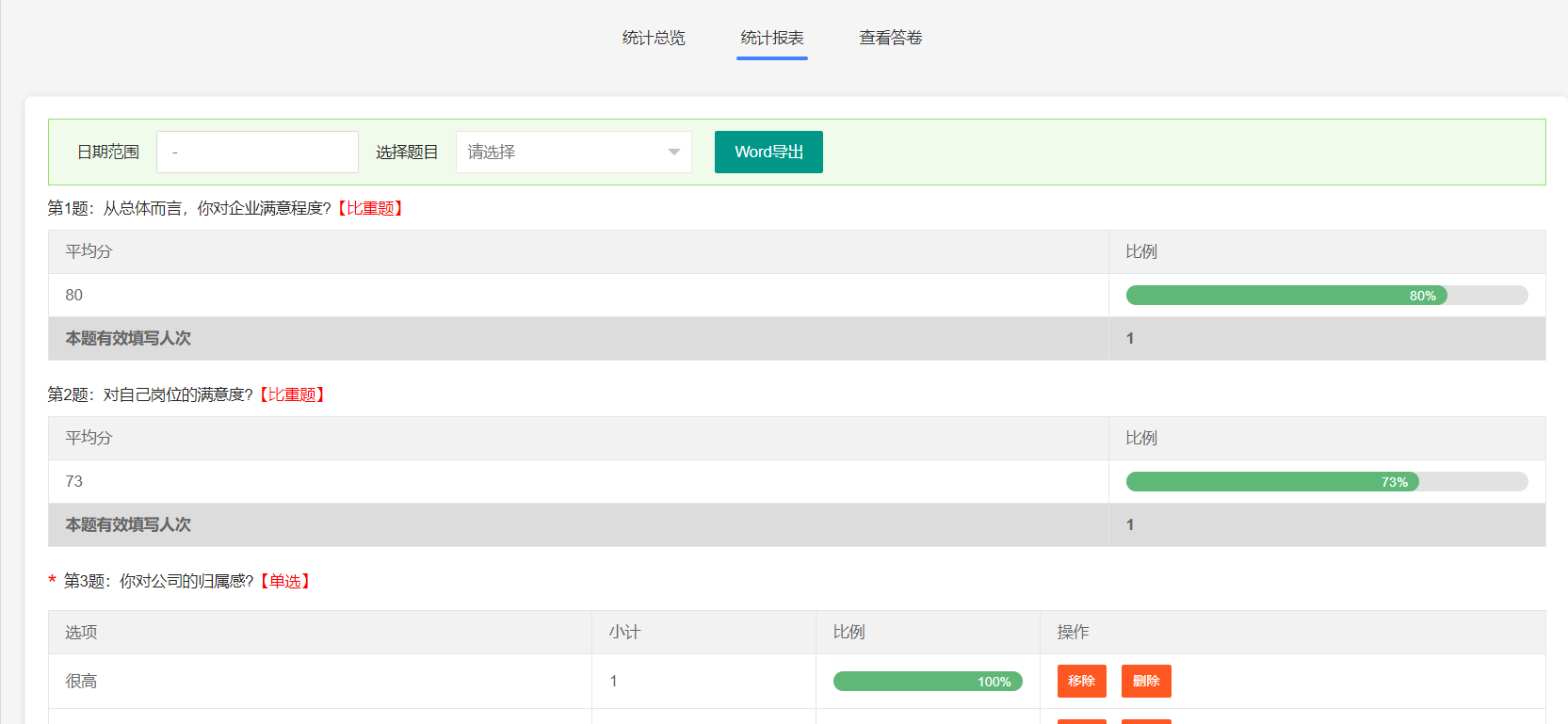Viewport: 1568px width, 724px height.
Task: Click the 操作 column header
Action: 1073,632
